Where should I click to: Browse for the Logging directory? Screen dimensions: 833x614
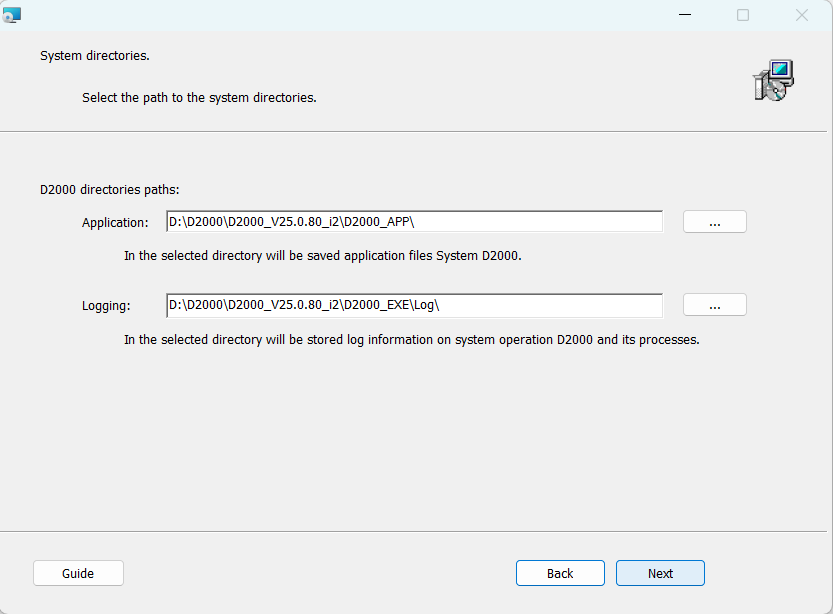tap(714, 305)
